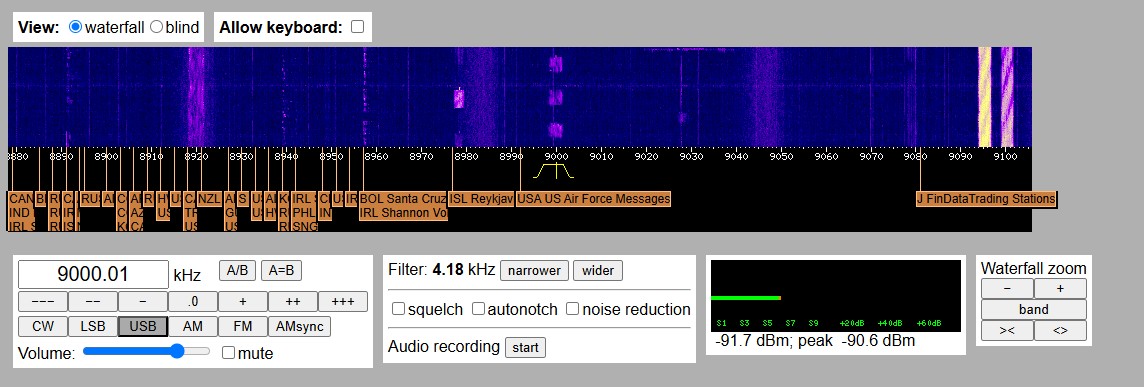The image size is (1144, 387).
Task: Start audio recording
Action: 525,348
